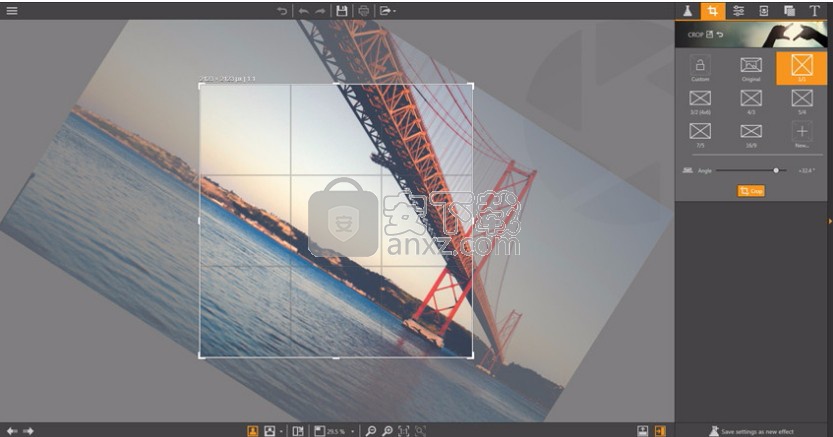
Task: Redo the action in the top toolbar
Action: [320, 11]
